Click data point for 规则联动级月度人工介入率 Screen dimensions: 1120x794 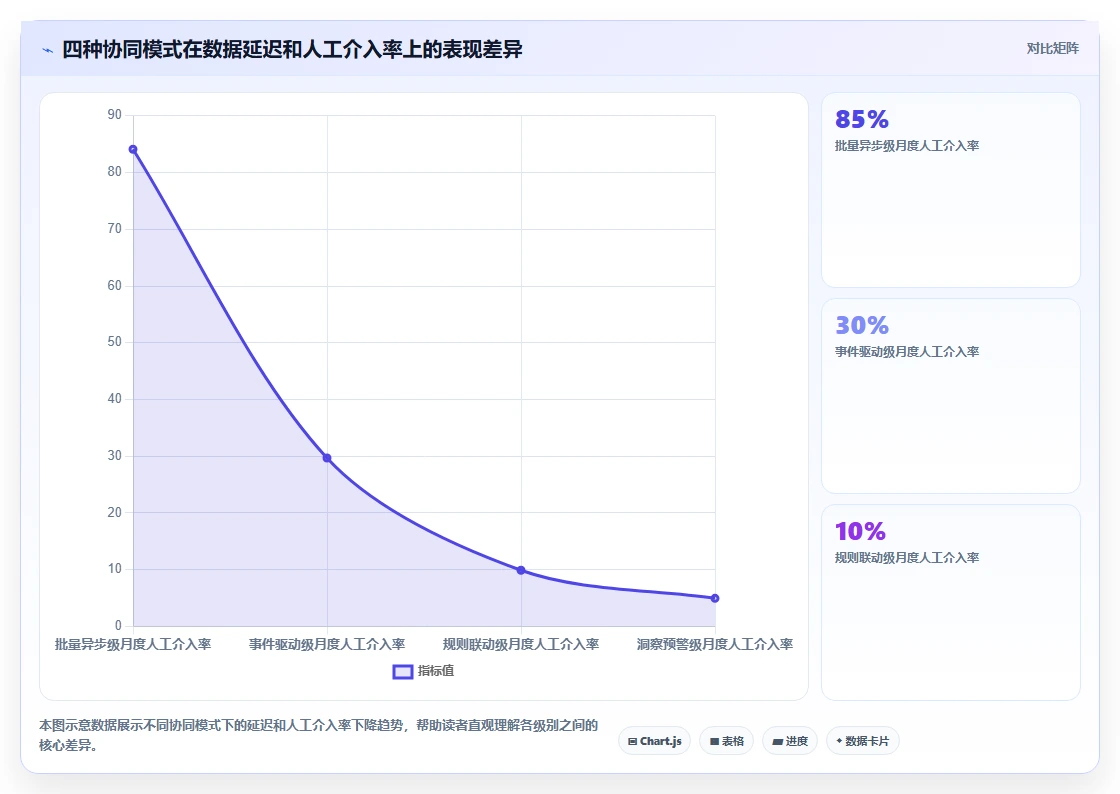pos(521,570)
